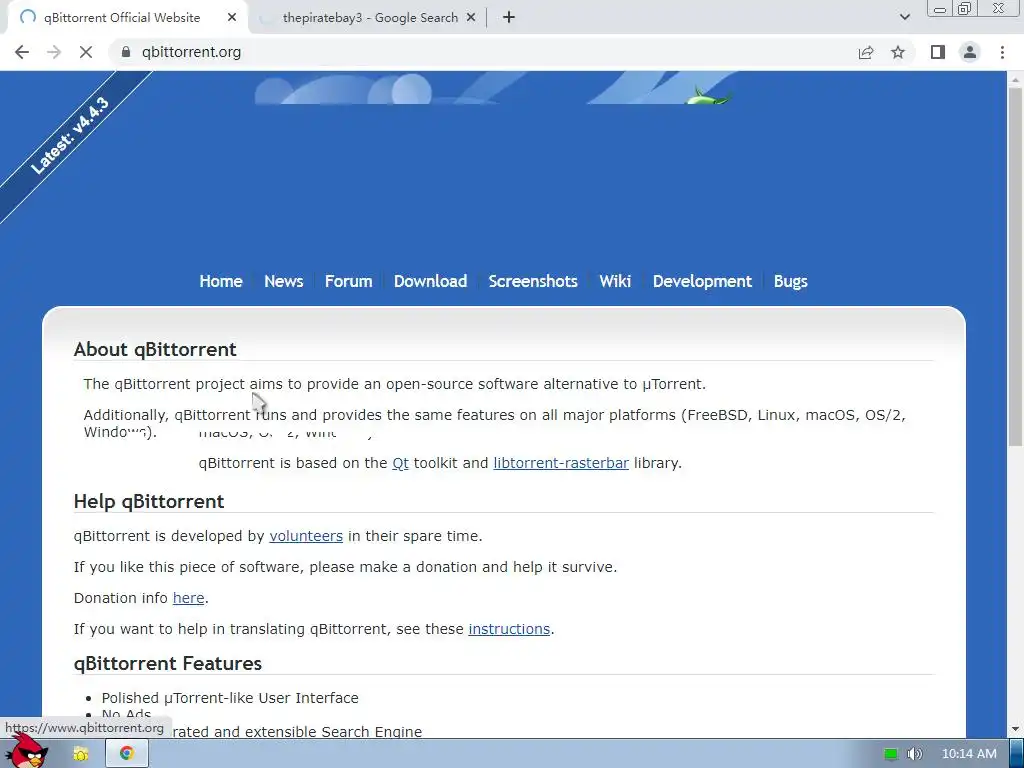The height and width of the screenshot is (768, 1024).
Task: View site info via the lock icon
Action: click(x=125, y=52)
